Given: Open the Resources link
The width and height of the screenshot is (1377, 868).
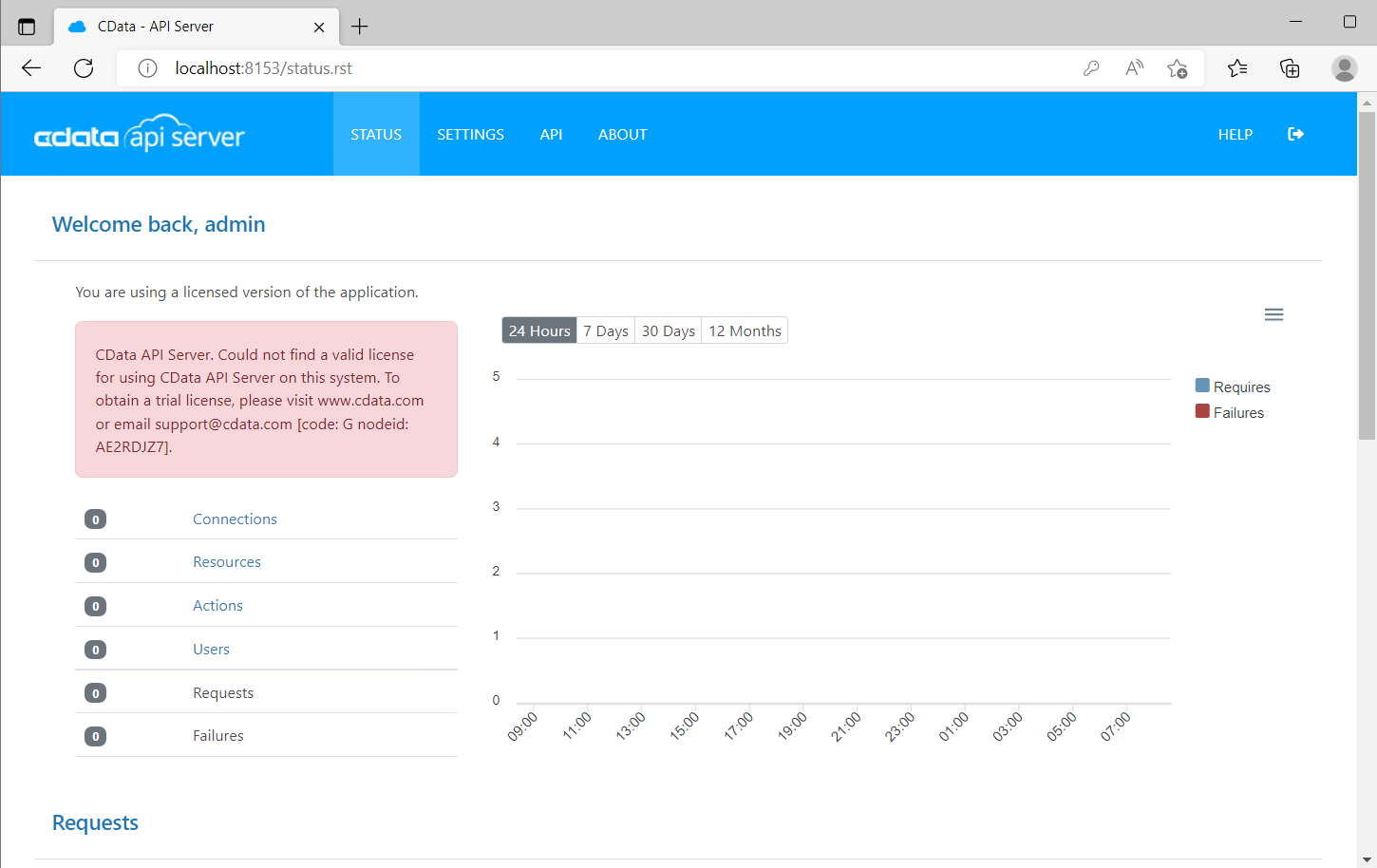Looking at the screenshot, I should pos(227,561).
